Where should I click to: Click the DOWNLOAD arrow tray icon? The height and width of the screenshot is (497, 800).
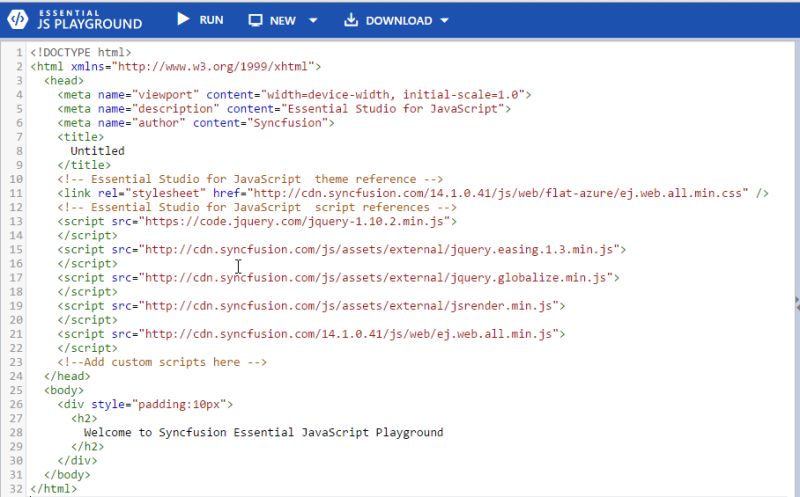(351, 20)
